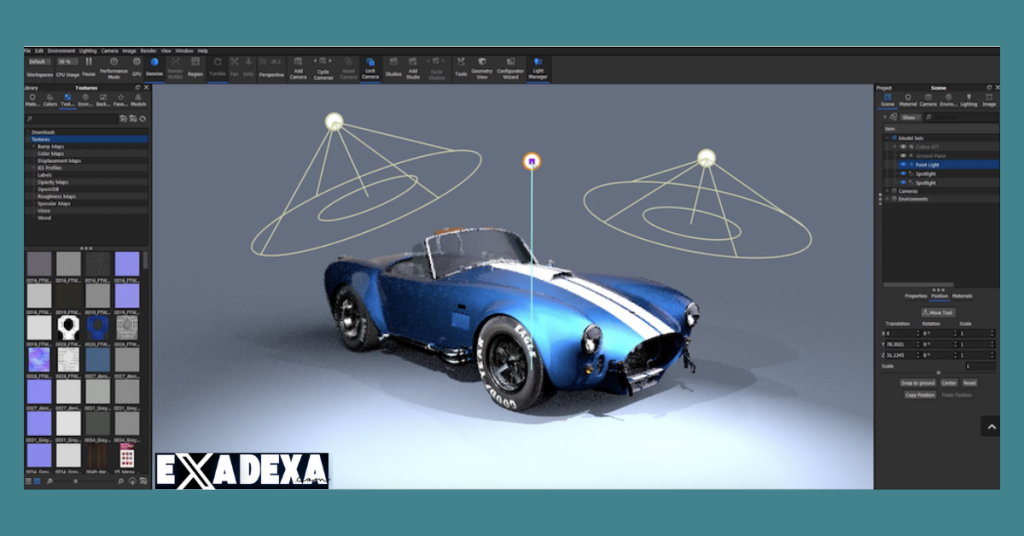The image size is (1024, 536).
Task: Toggle Lock Camera
Action: point(370,68)
